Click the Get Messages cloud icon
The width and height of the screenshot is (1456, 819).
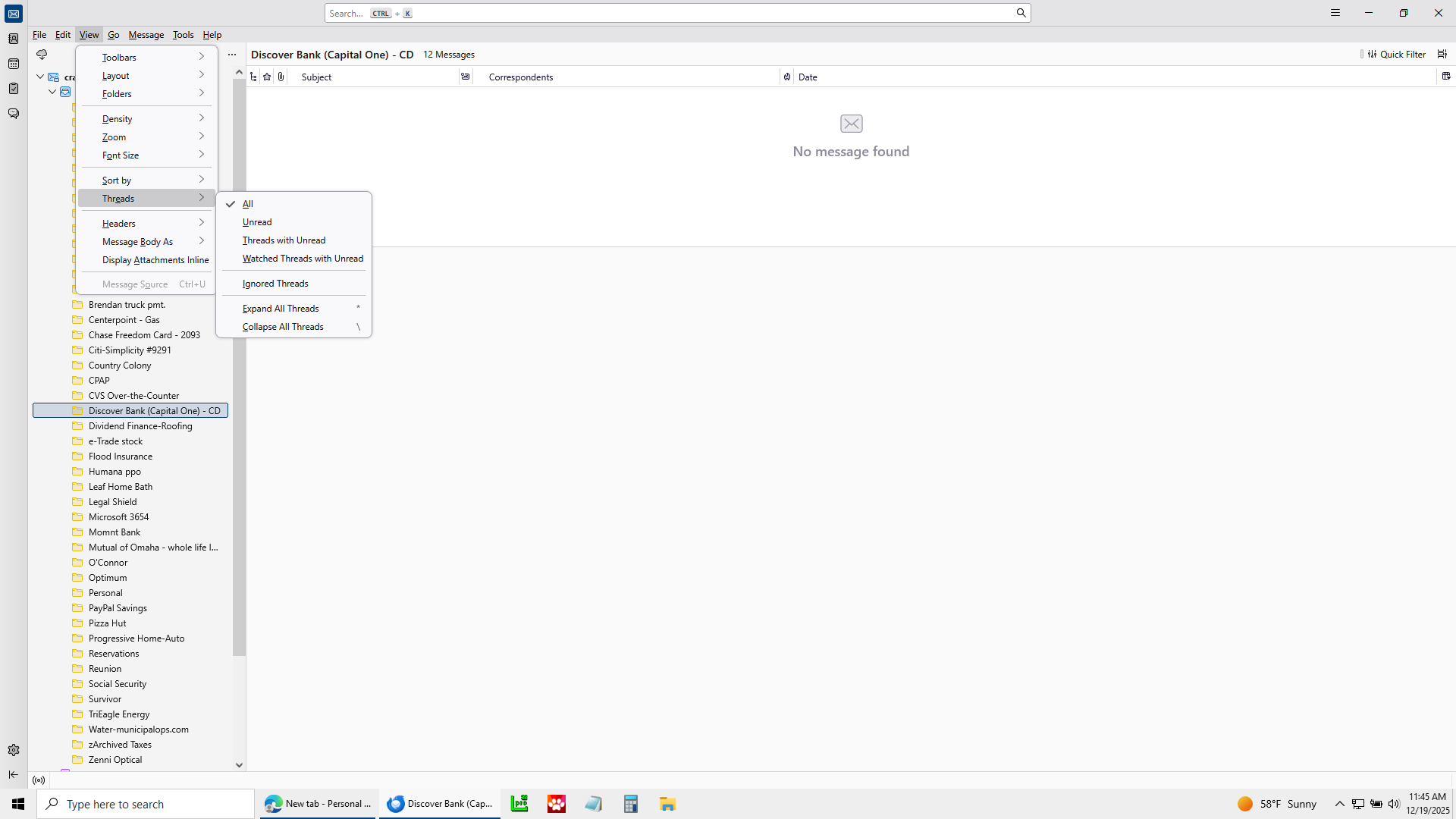click(x=42, y=55)
